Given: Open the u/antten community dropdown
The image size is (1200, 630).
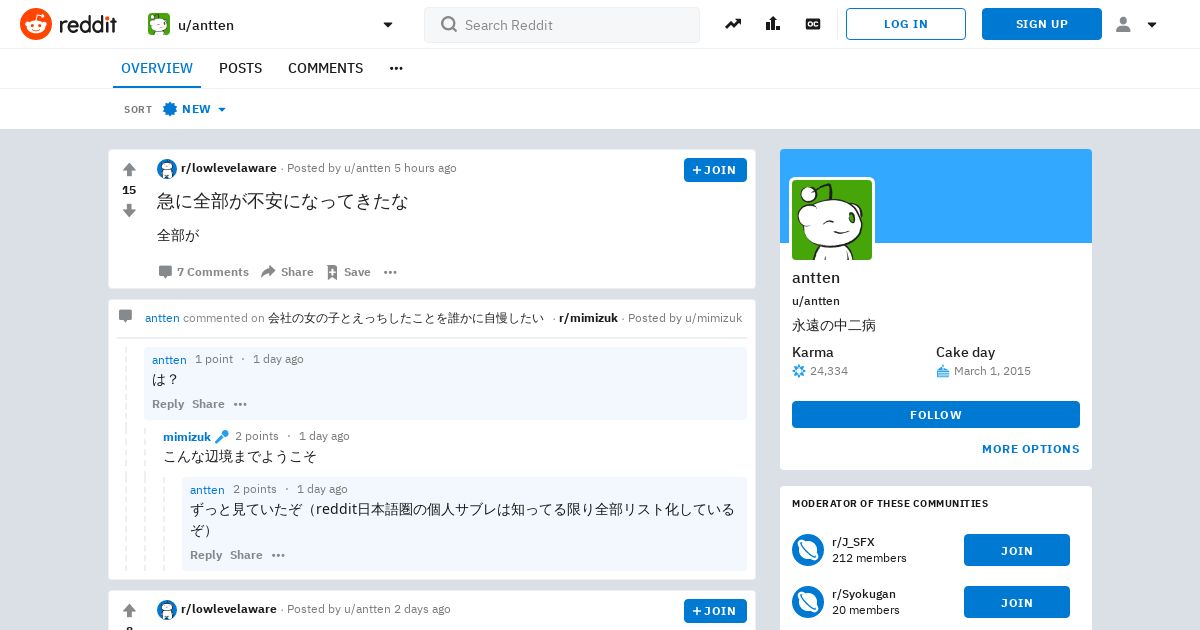Looking at the screenshot, I should 271,24.
